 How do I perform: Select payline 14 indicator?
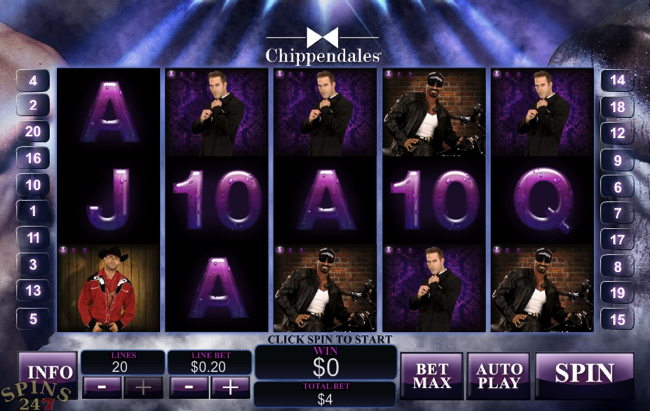pos(617,80)
